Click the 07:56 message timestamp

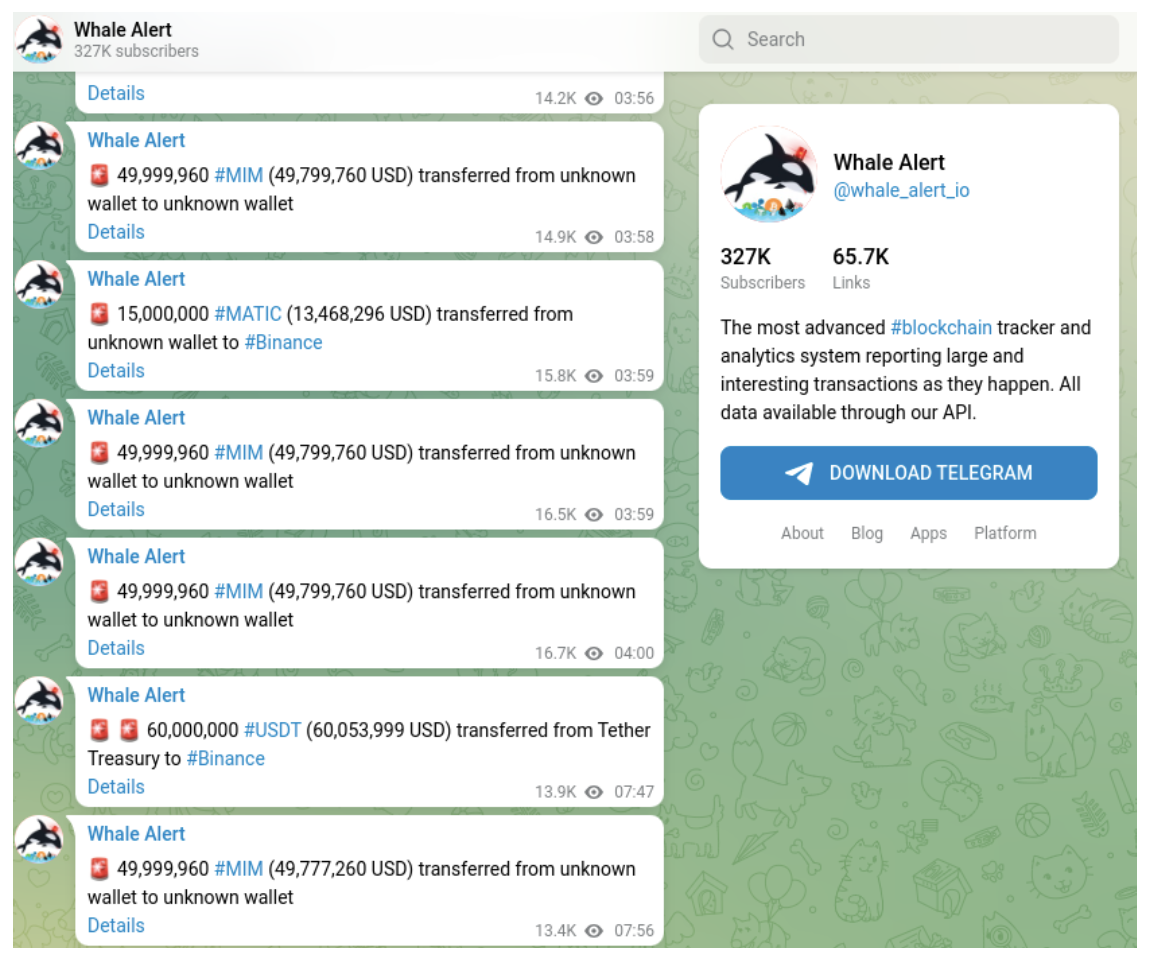coord(634,930)
